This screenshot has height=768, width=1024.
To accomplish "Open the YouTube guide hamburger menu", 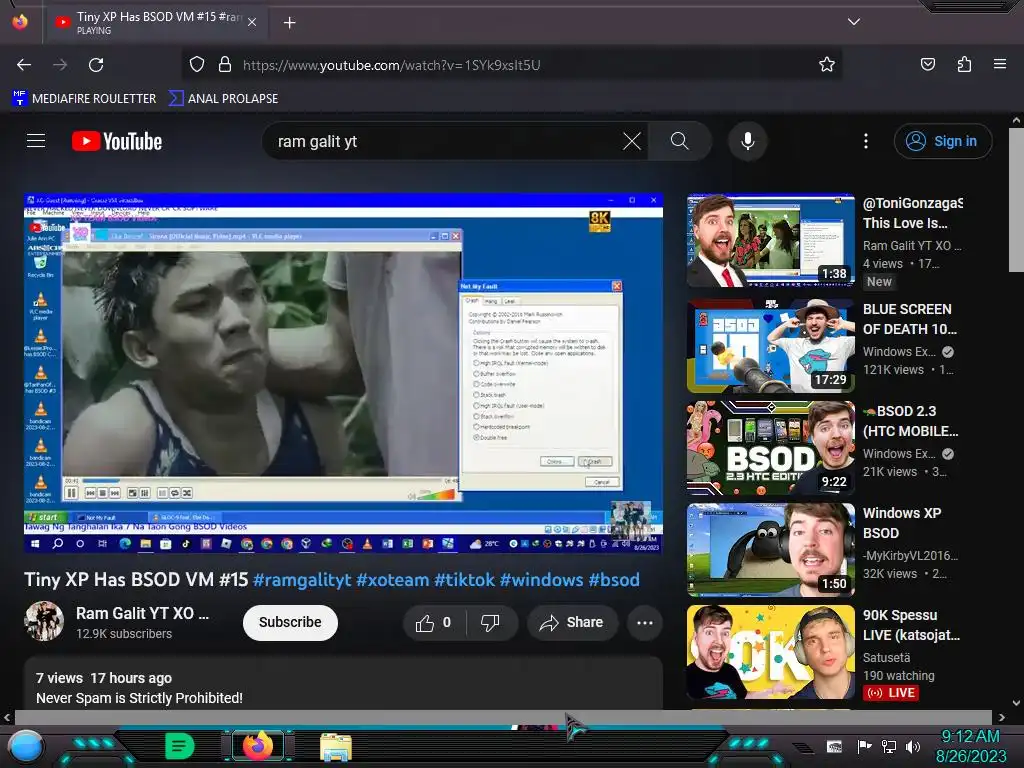I will 36,141.
